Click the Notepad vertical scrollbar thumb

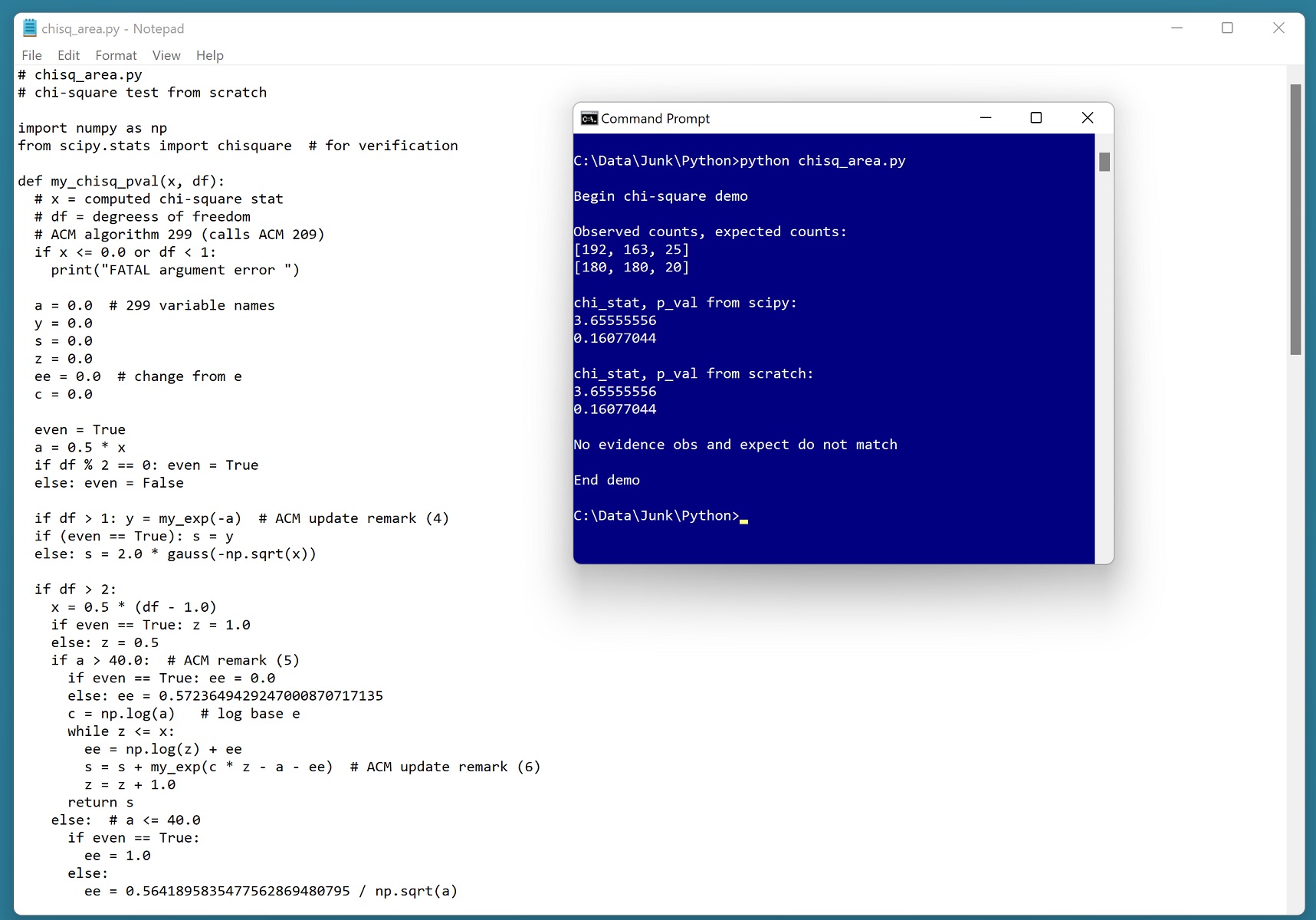click(x=1295, y=219)
